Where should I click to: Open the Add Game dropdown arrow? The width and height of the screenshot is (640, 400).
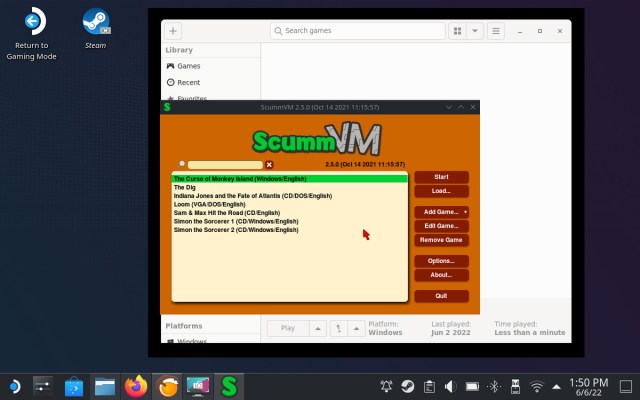point(465,212)
